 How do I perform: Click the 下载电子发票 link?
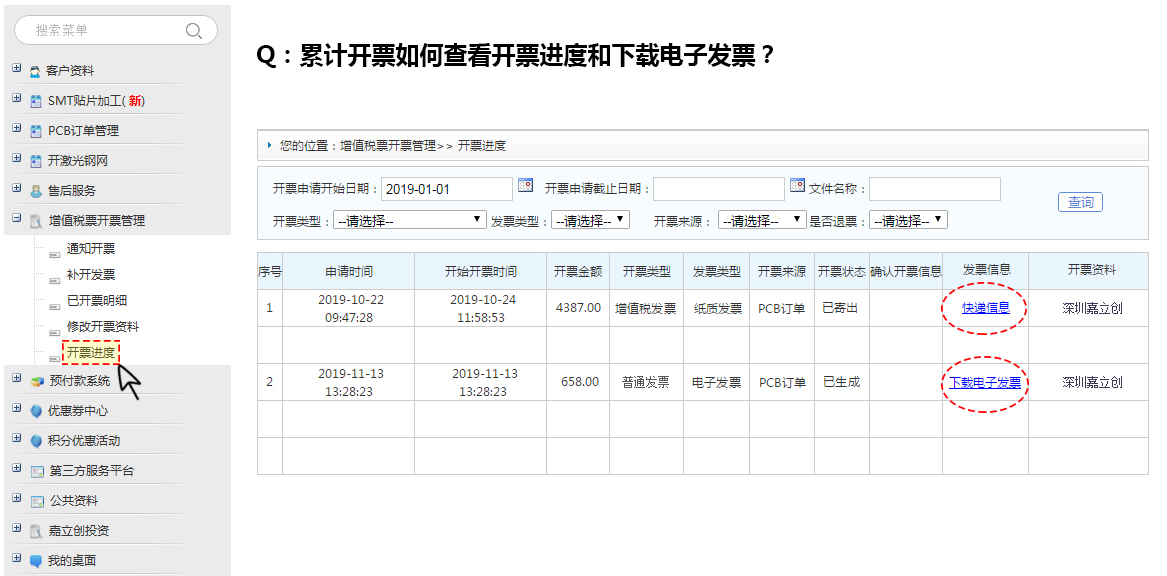click(x=985, y=383)
